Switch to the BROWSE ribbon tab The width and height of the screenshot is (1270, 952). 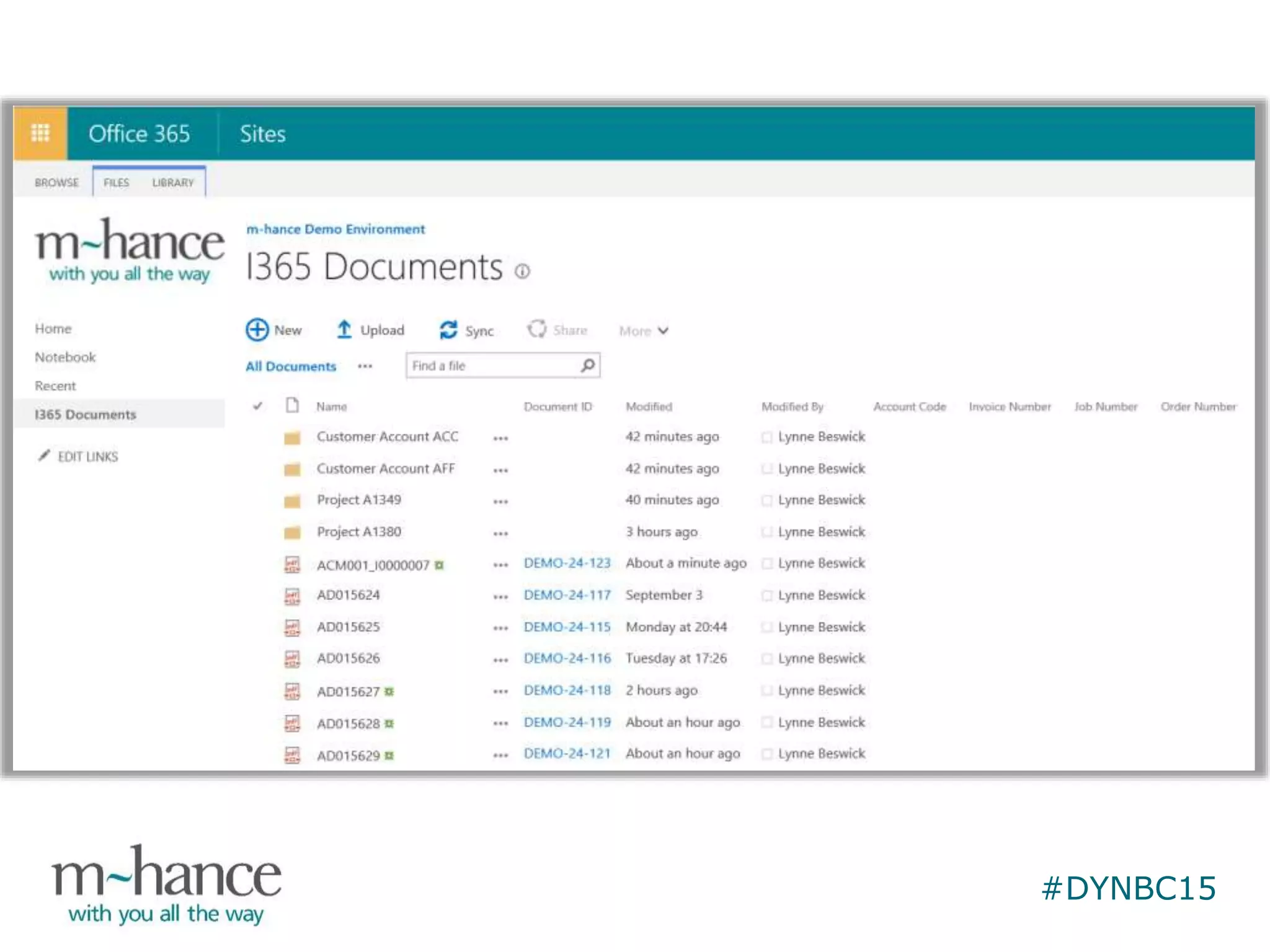(56, 183)
